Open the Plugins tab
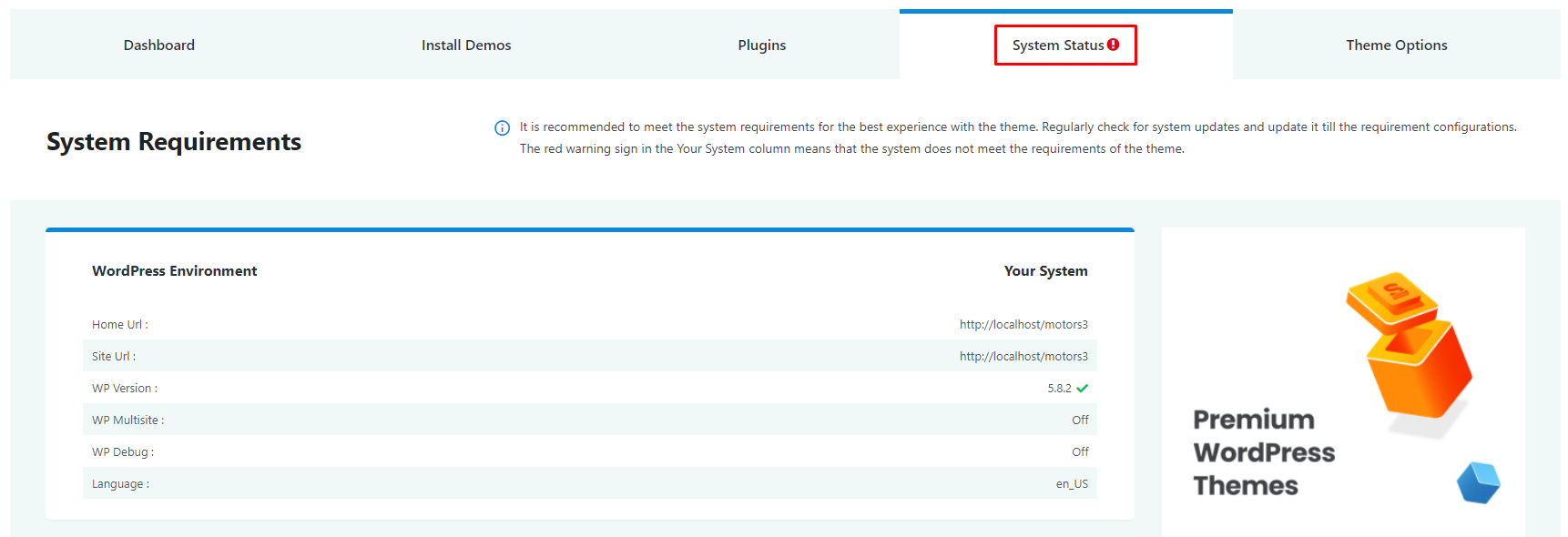 762,45
